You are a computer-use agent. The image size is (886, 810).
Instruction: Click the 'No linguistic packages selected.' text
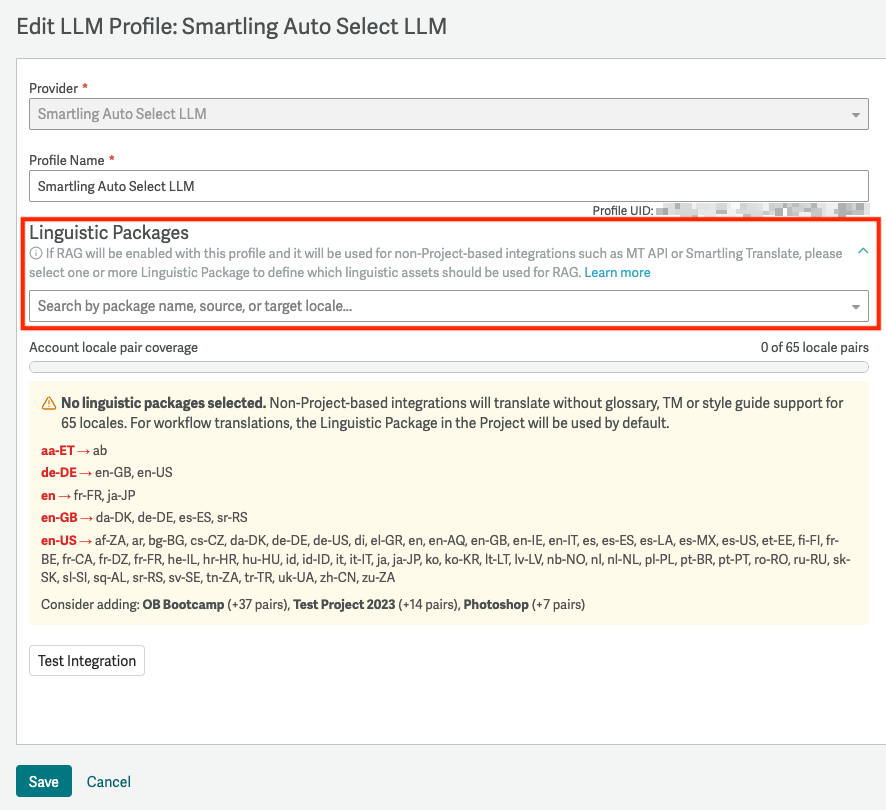(x=163, y=403)
